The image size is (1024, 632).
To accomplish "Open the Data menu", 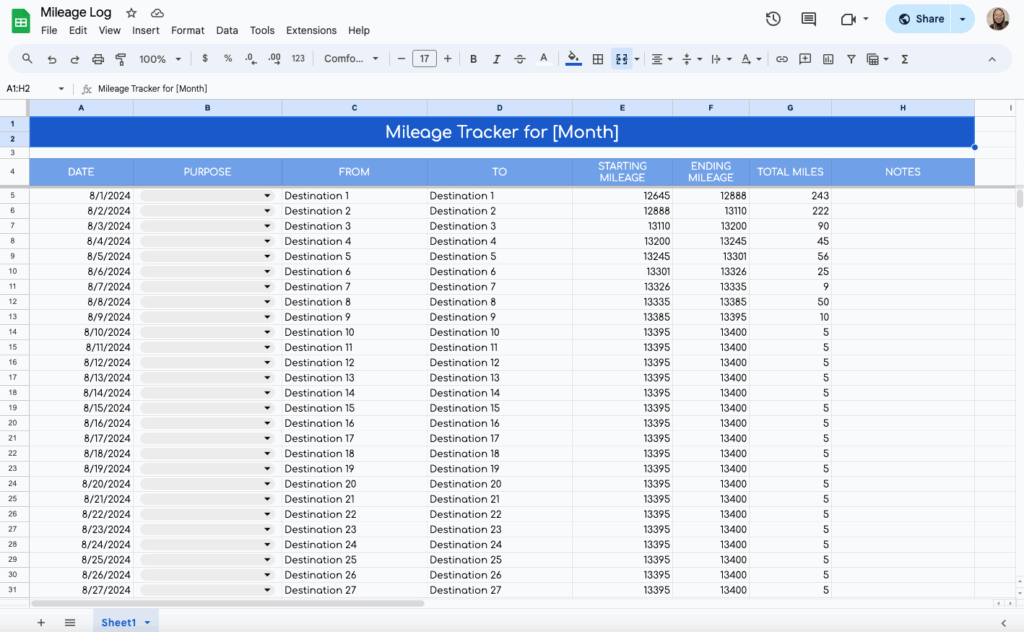I will [x=227, y=30].
